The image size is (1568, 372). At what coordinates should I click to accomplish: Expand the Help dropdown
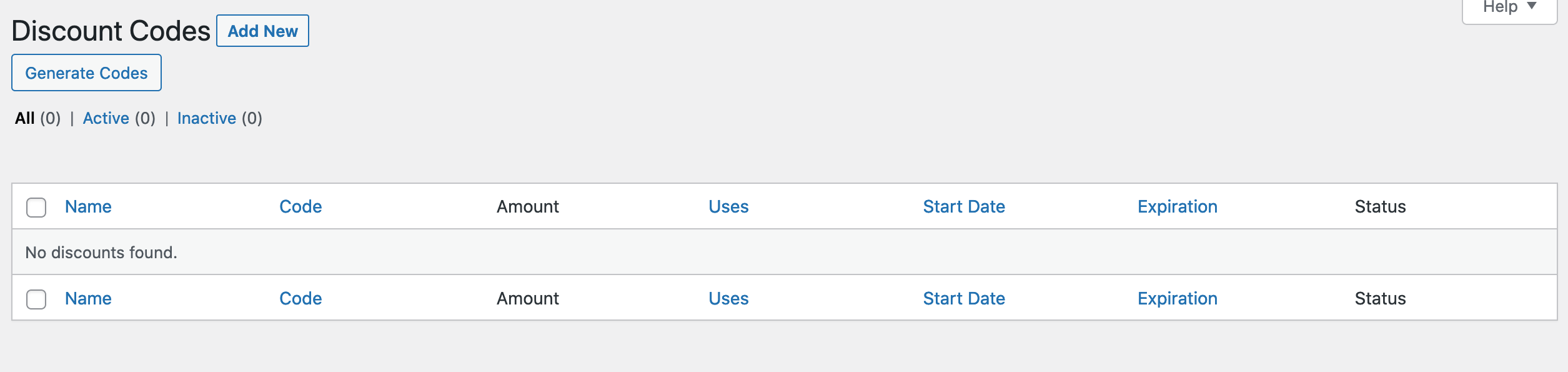[1509, 8]
